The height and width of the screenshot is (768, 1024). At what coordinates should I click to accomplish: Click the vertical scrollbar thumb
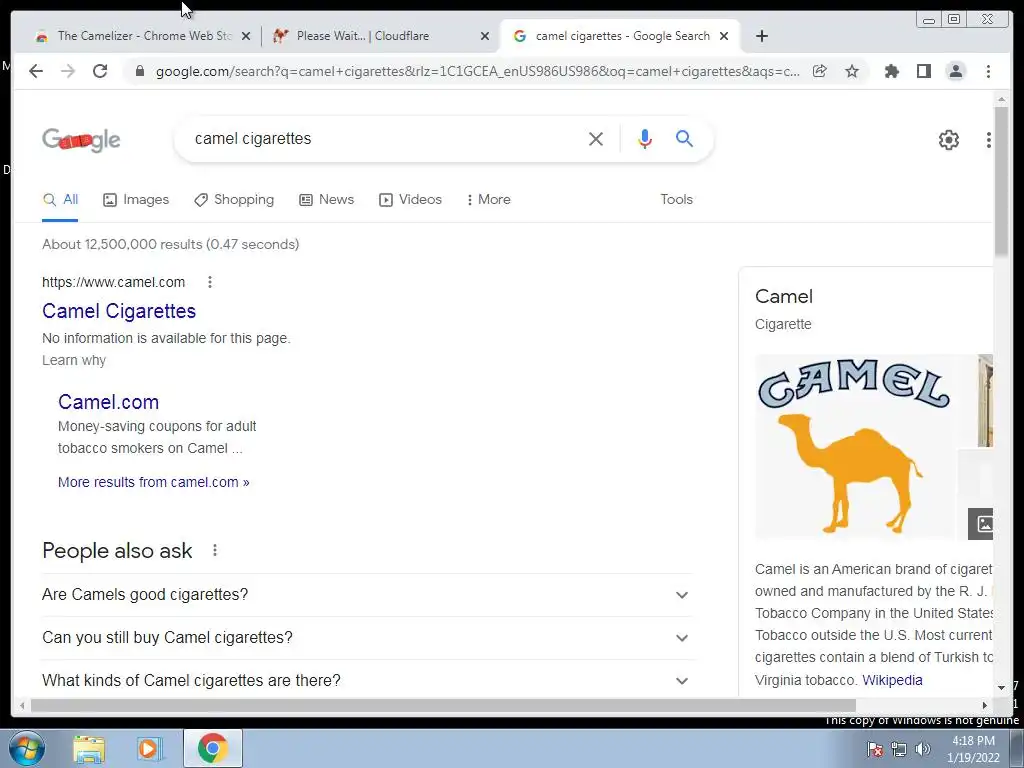[x=1001, y=181]
